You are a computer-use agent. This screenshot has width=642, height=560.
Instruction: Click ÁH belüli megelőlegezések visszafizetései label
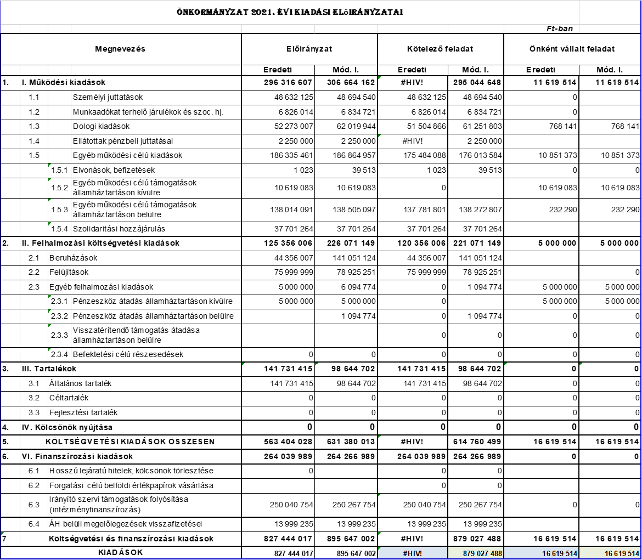pyautogui.click(x=126, y=524)
